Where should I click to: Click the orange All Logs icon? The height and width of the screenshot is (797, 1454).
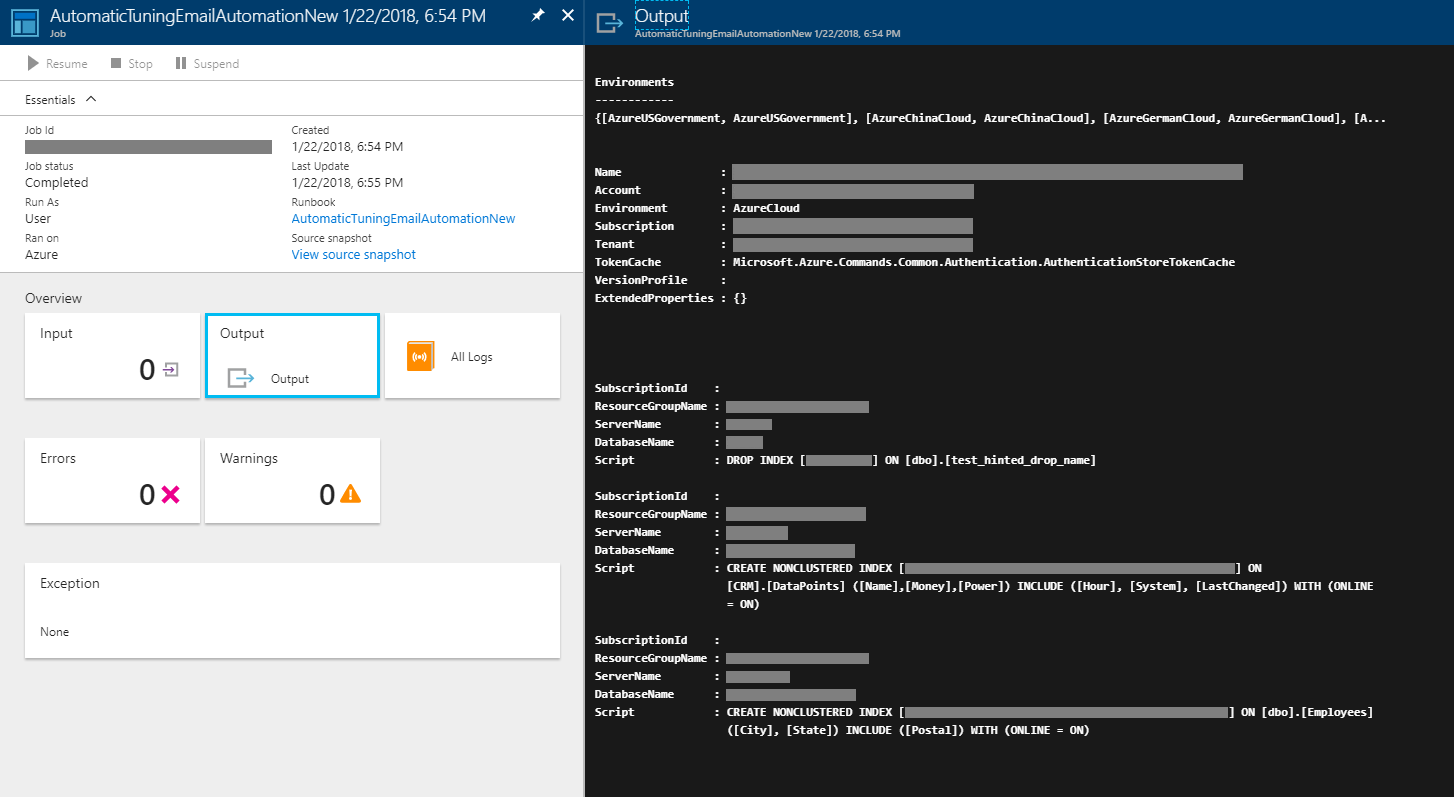click(x=420, y=356)
